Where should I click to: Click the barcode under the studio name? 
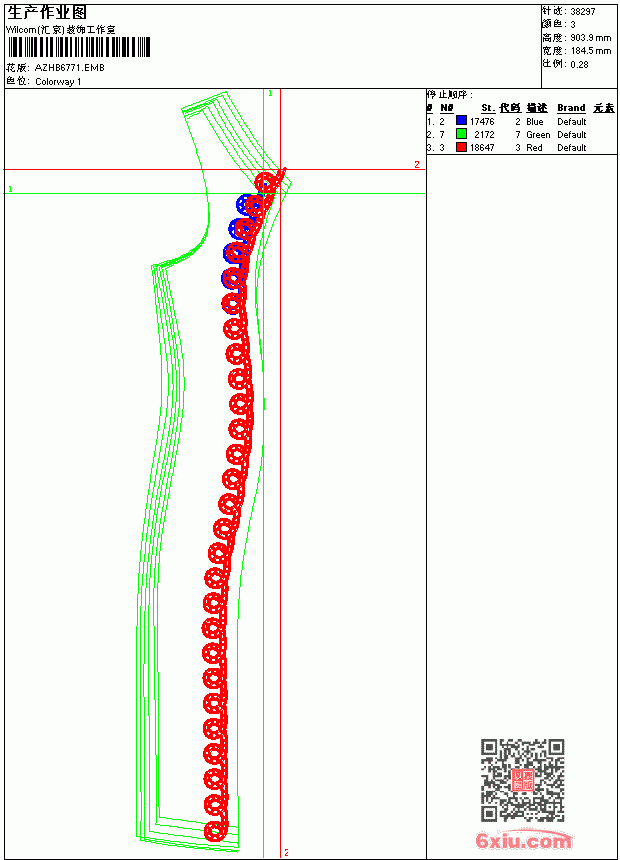tap(78, 47)
